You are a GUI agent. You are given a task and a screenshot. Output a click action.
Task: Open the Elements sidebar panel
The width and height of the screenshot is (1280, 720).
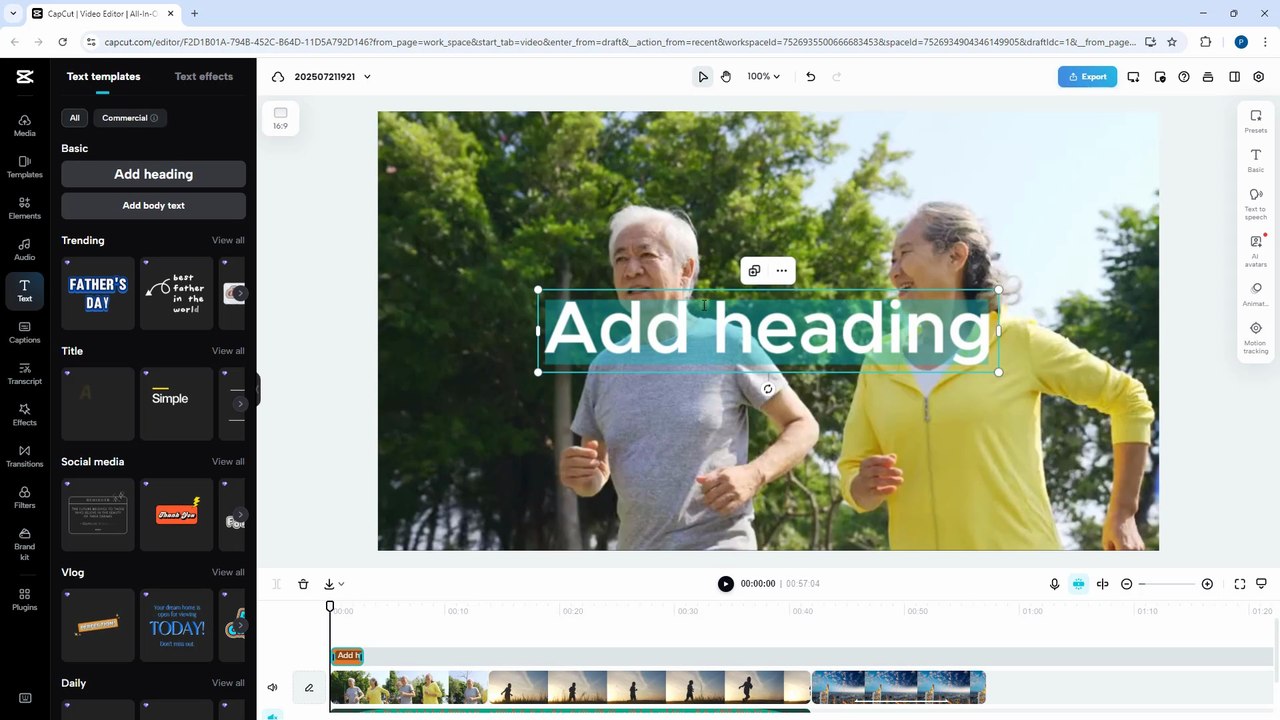[24, 208]
